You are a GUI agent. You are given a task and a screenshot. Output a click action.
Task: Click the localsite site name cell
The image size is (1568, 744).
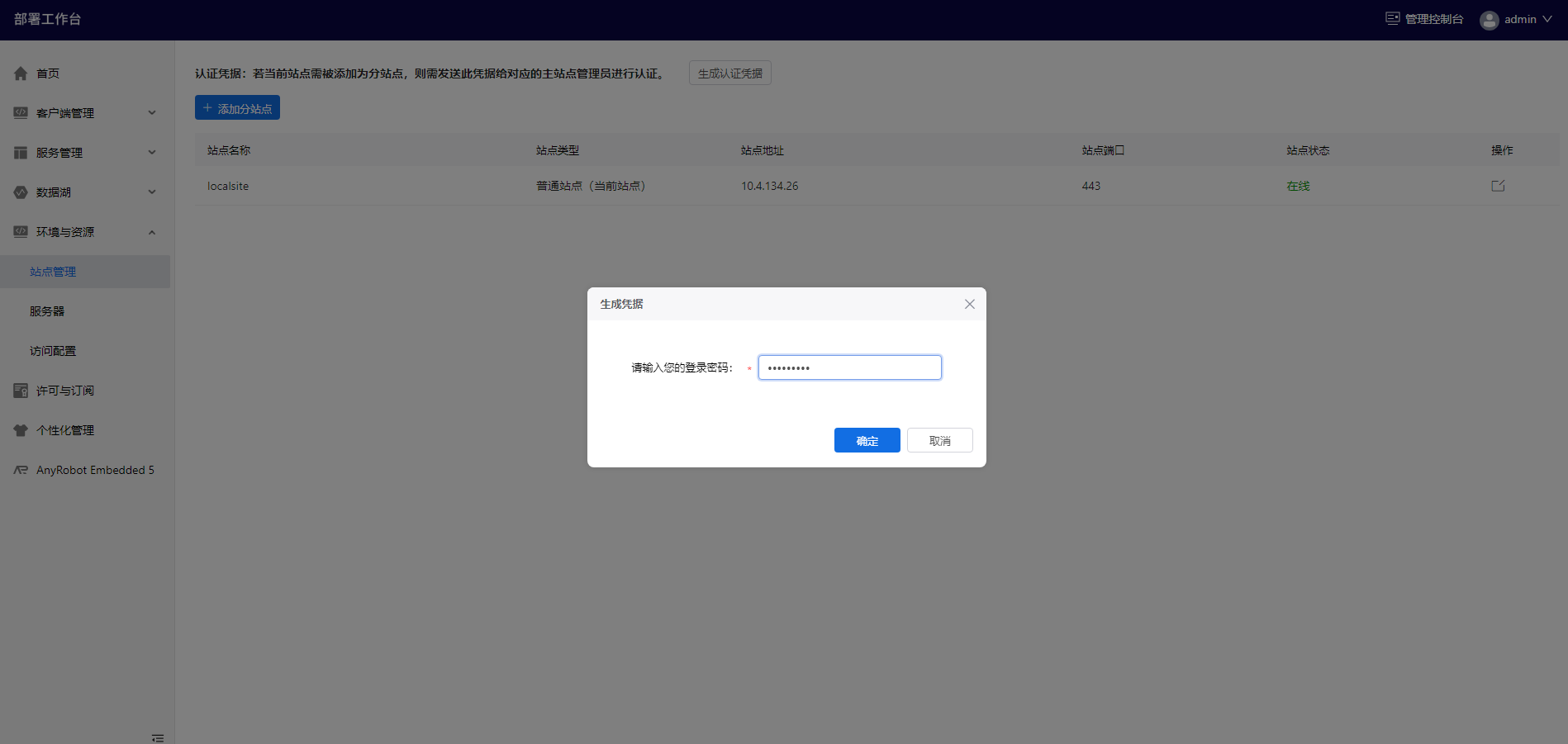[228, 186]
